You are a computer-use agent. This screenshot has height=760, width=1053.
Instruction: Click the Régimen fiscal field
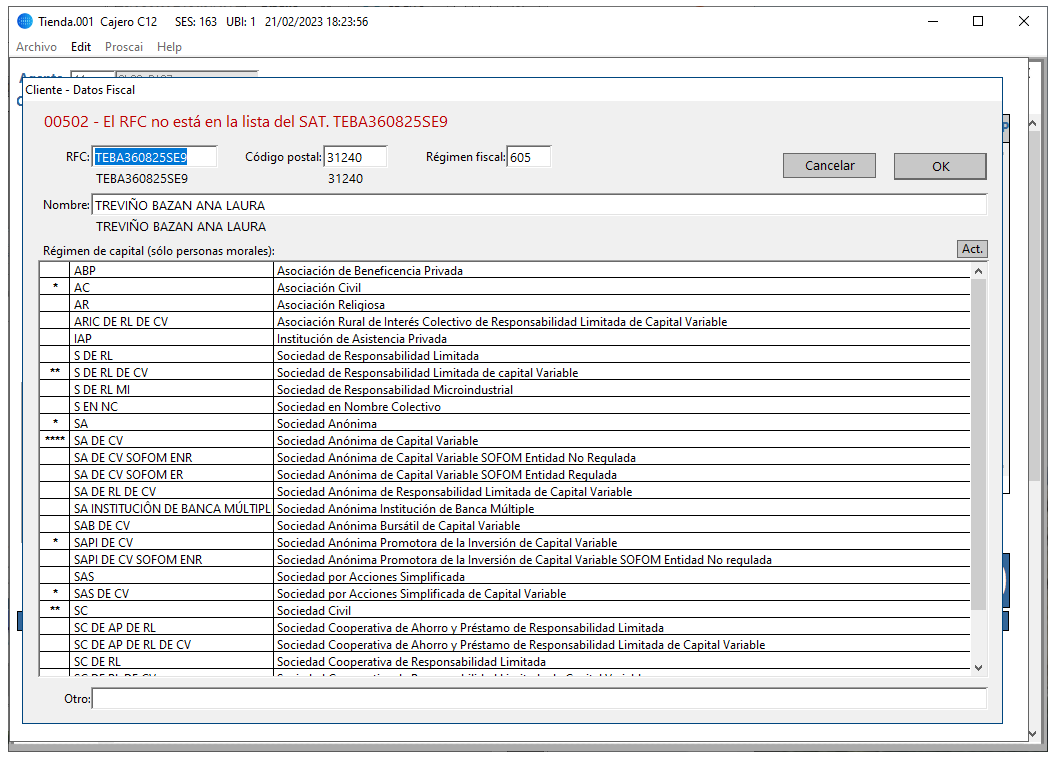[529, 157]
